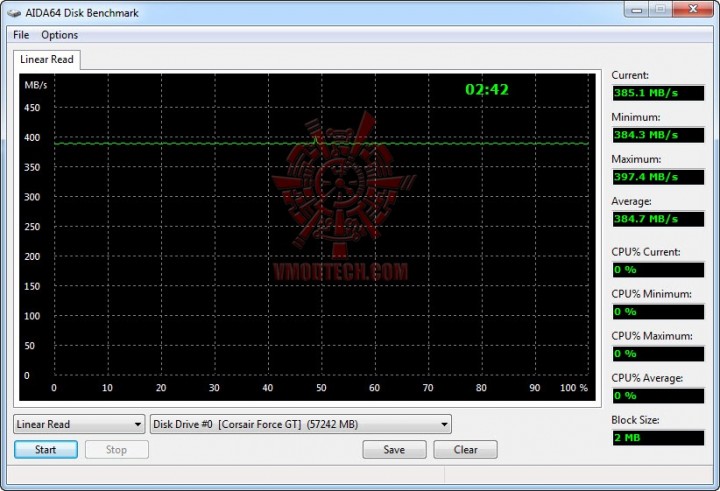This screenshot has height=491, width=720.
Task: Select the Linear Read tab
Action: pos(47,60)
